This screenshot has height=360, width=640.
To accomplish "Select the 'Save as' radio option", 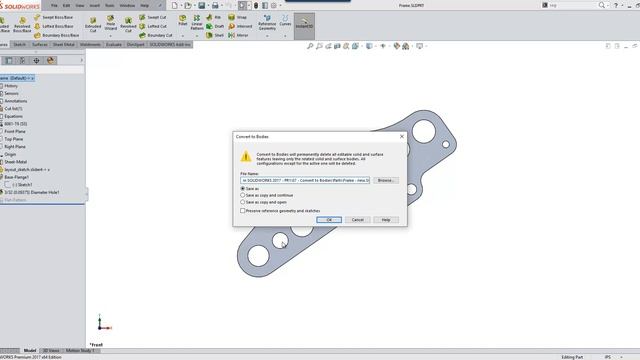I will click(x=249, y=189).
